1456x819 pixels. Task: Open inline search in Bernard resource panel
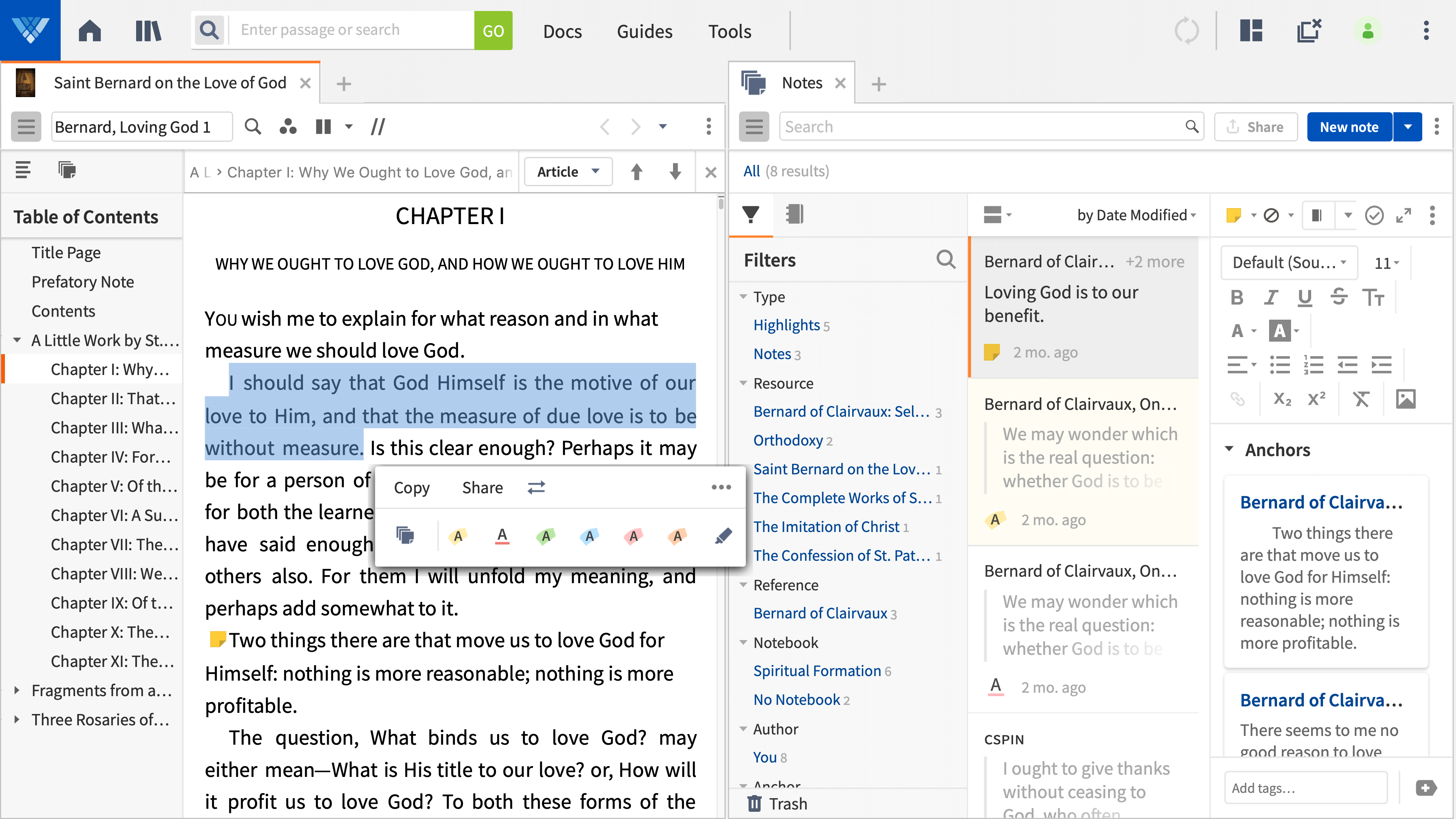[253, 126]
